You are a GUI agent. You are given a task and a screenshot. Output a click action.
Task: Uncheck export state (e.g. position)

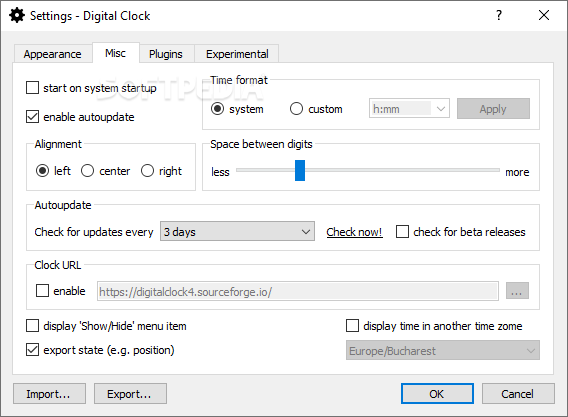(33, 350)
